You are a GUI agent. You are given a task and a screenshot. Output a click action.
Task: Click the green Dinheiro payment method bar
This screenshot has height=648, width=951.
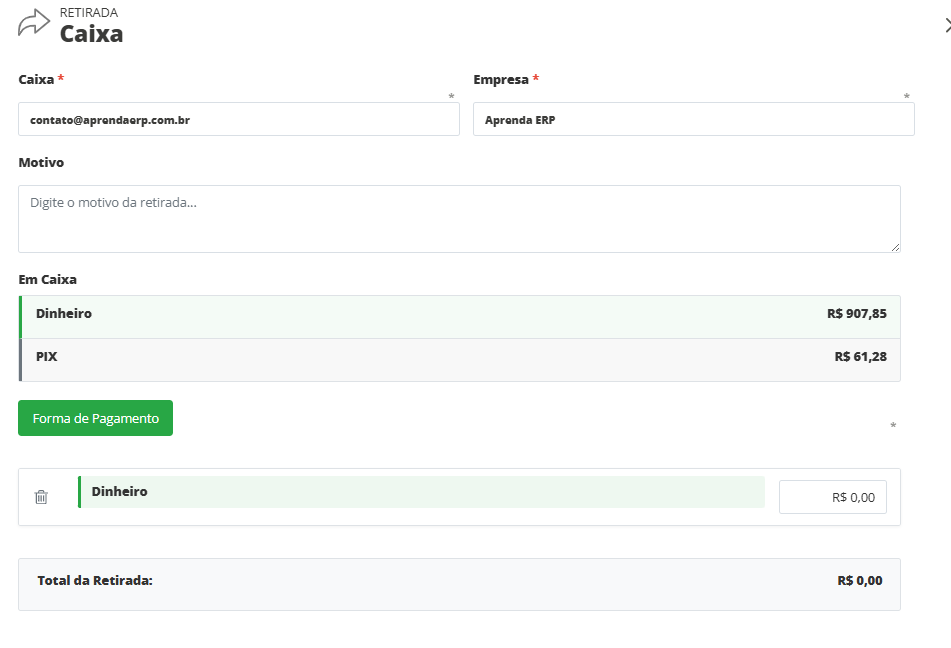(x=421, y=492)
